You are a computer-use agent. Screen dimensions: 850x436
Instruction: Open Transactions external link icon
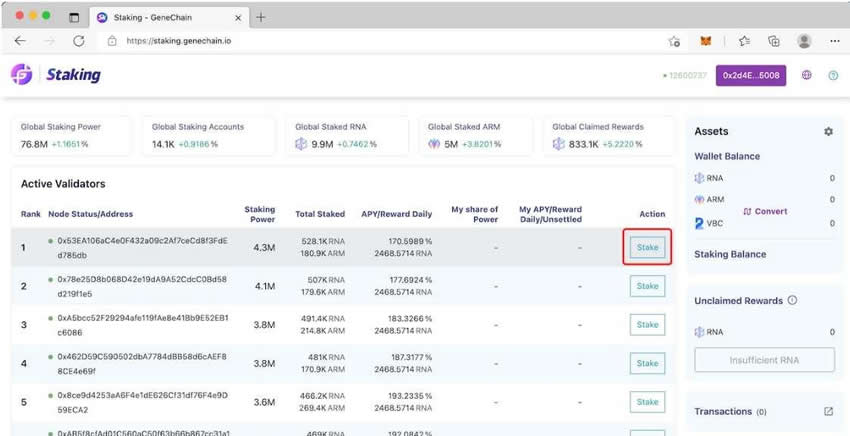[828, 411]
